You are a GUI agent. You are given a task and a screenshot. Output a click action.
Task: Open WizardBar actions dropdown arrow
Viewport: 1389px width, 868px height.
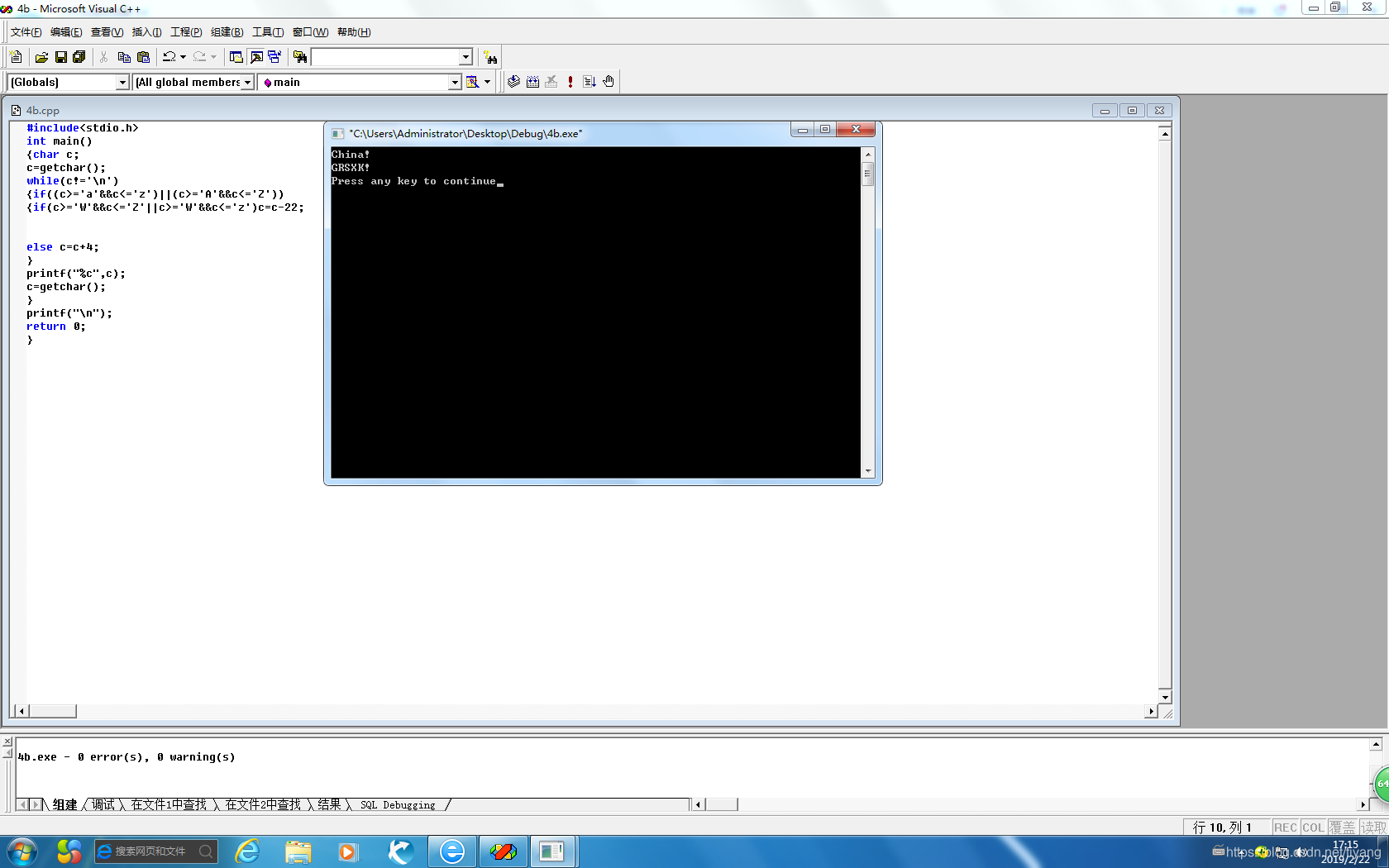pos(487,82)
